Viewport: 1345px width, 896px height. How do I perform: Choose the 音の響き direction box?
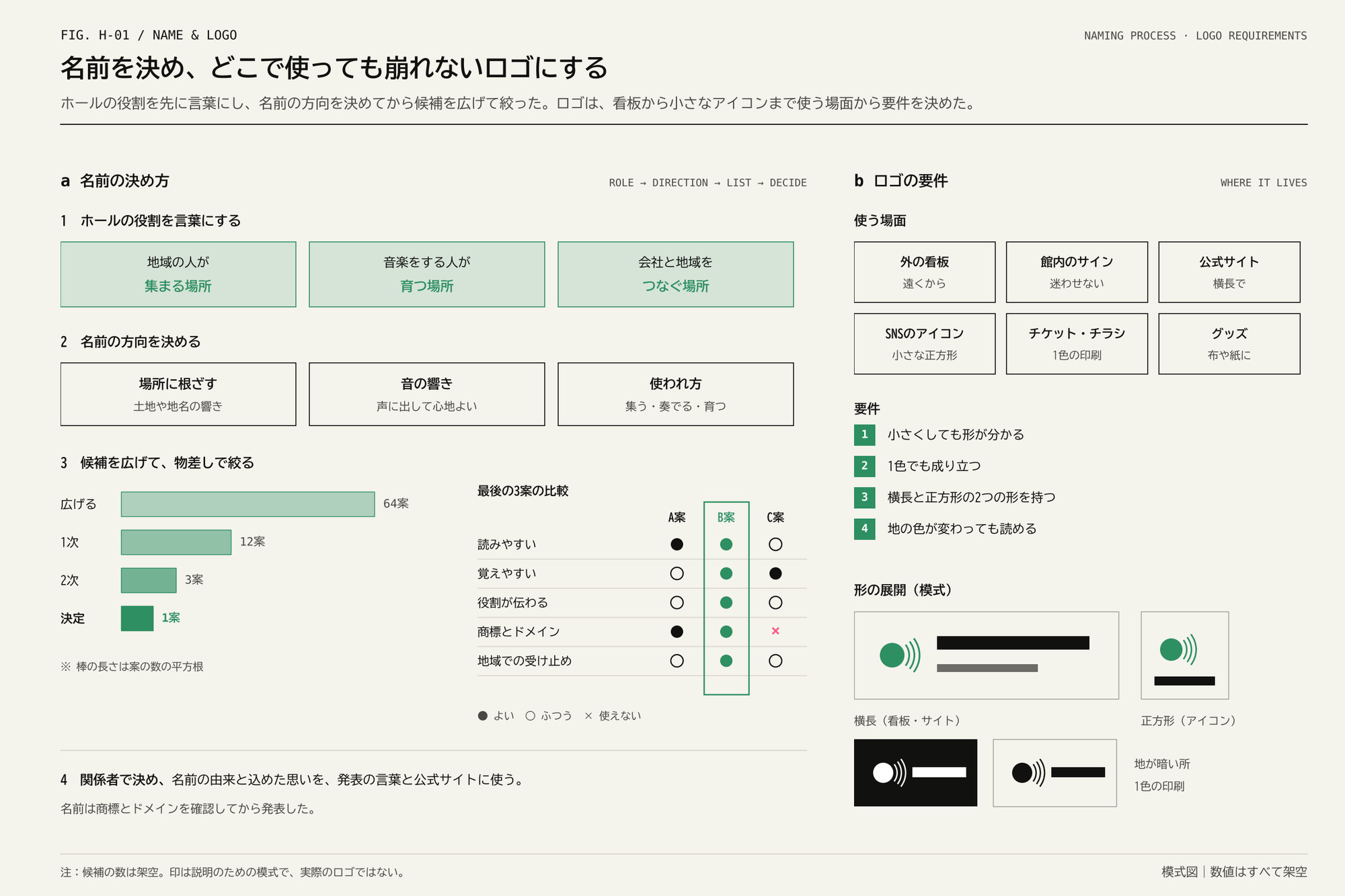click(x=427, y=394)
